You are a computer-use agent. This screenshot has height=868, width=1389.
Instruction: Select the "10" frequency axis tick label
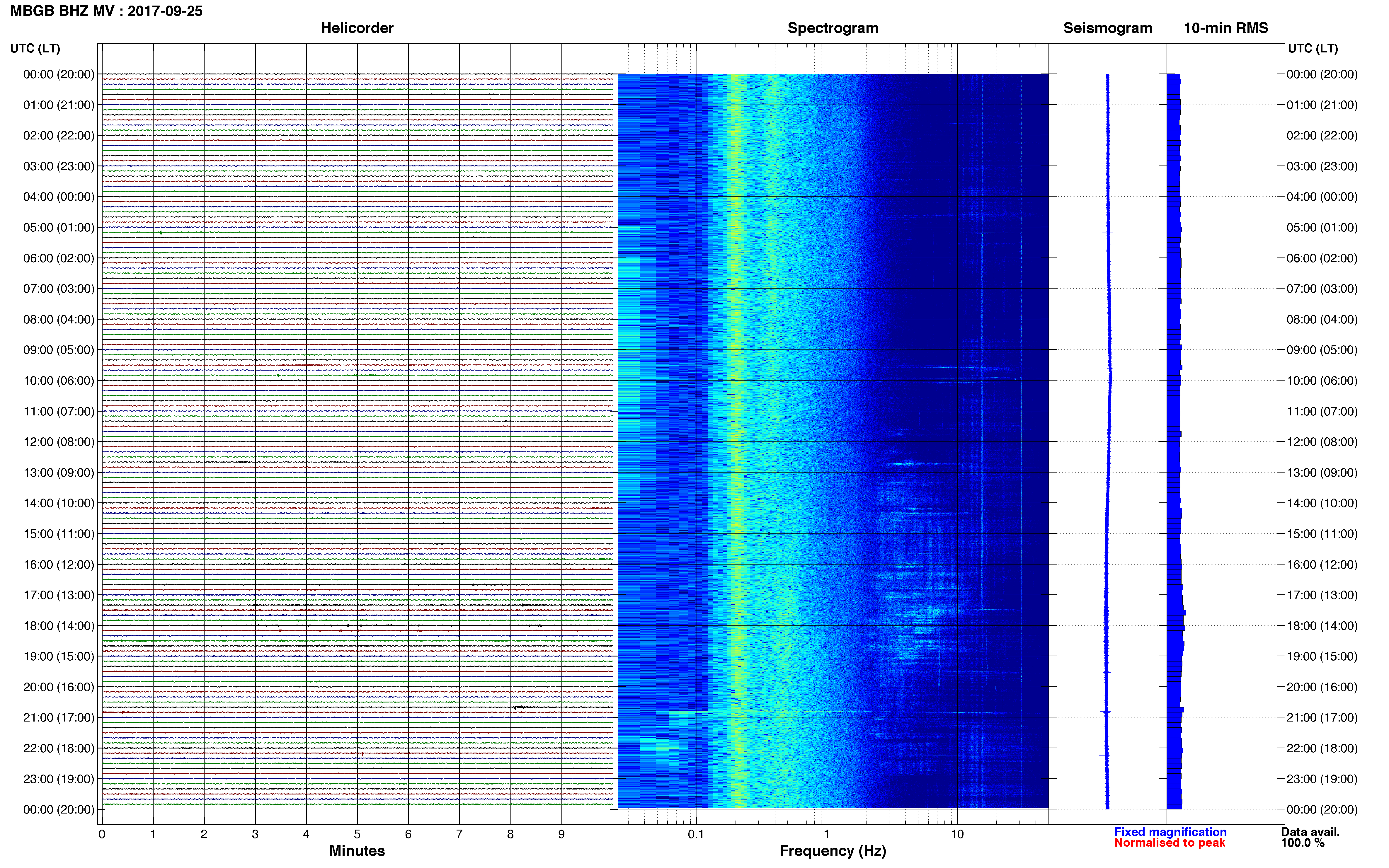click(x=957, y=835)
